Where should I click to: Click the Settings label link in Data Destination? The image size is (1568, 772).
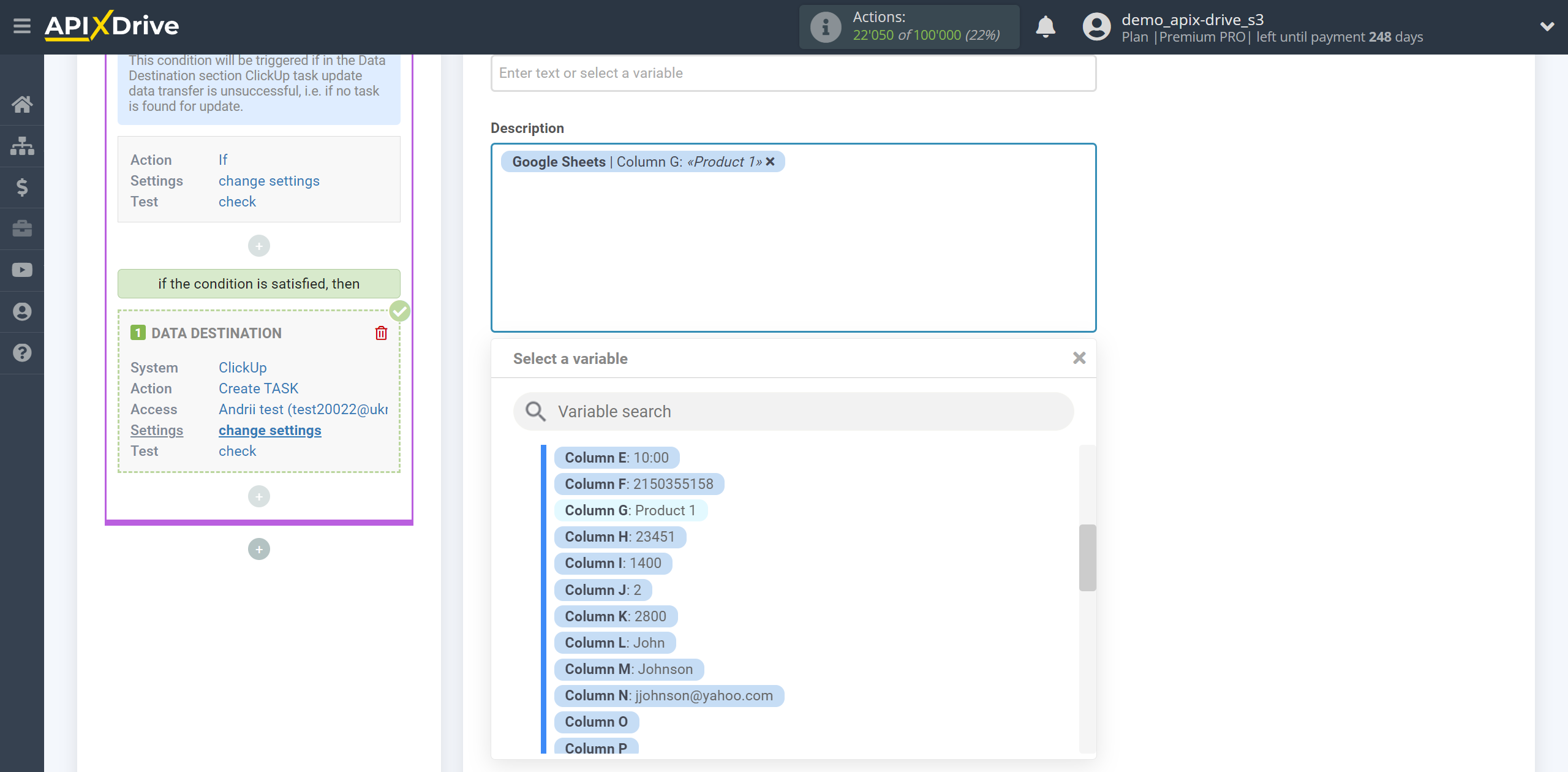coord(157,430)
